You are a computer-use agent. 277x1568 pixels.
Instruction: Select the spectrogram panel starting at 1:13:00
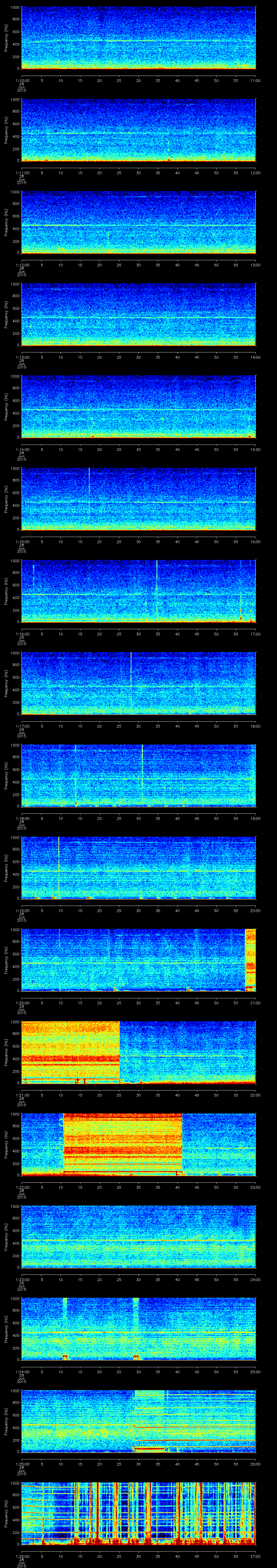138,314
